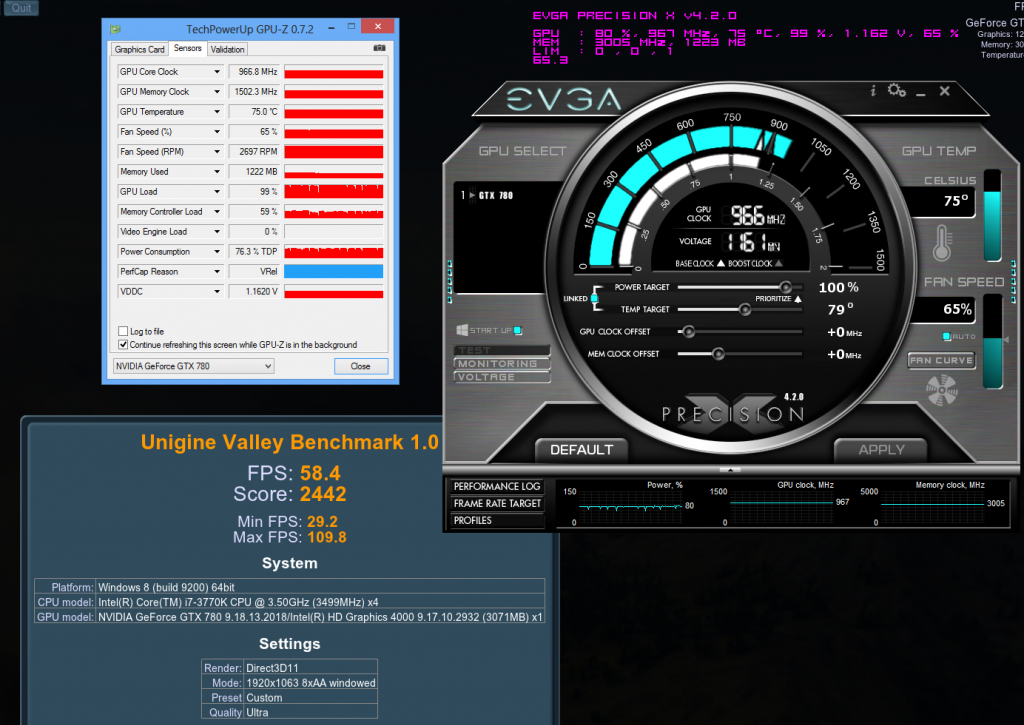This screenshot has width=1024, height=725.
Task: Open the NVIDIA GeForce GTX 780 selector
Action: 191,366
